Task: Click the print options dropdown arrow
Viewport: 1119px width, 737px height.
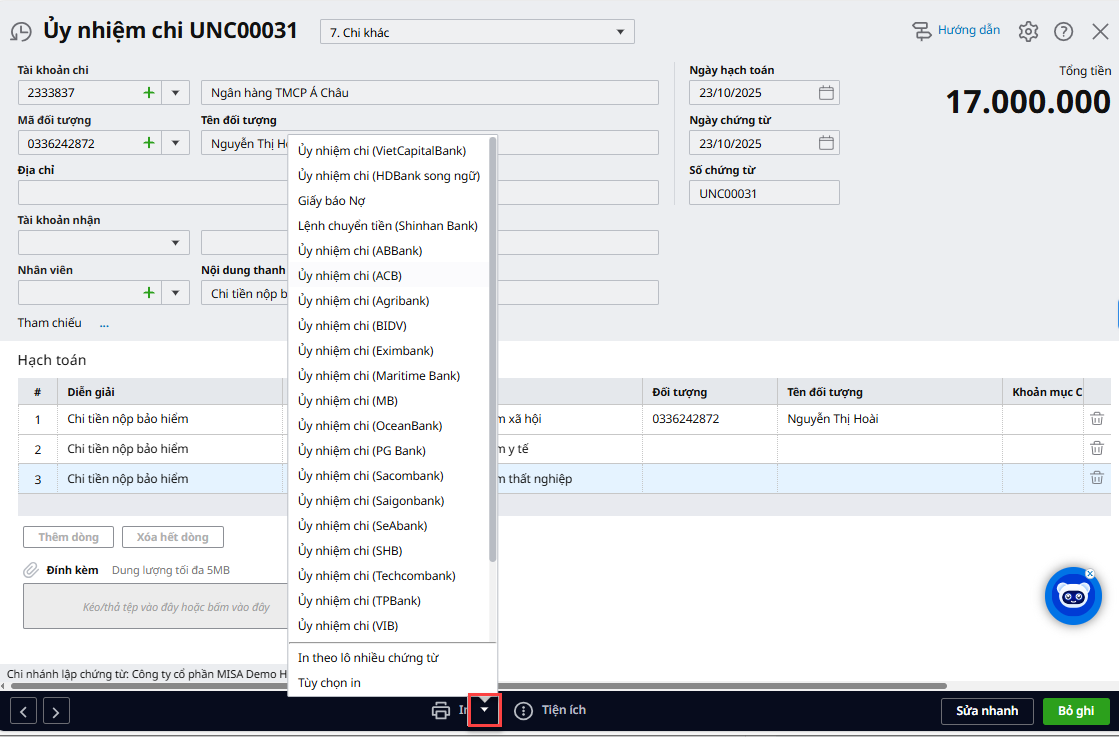Action: click(x=484, y=710)
